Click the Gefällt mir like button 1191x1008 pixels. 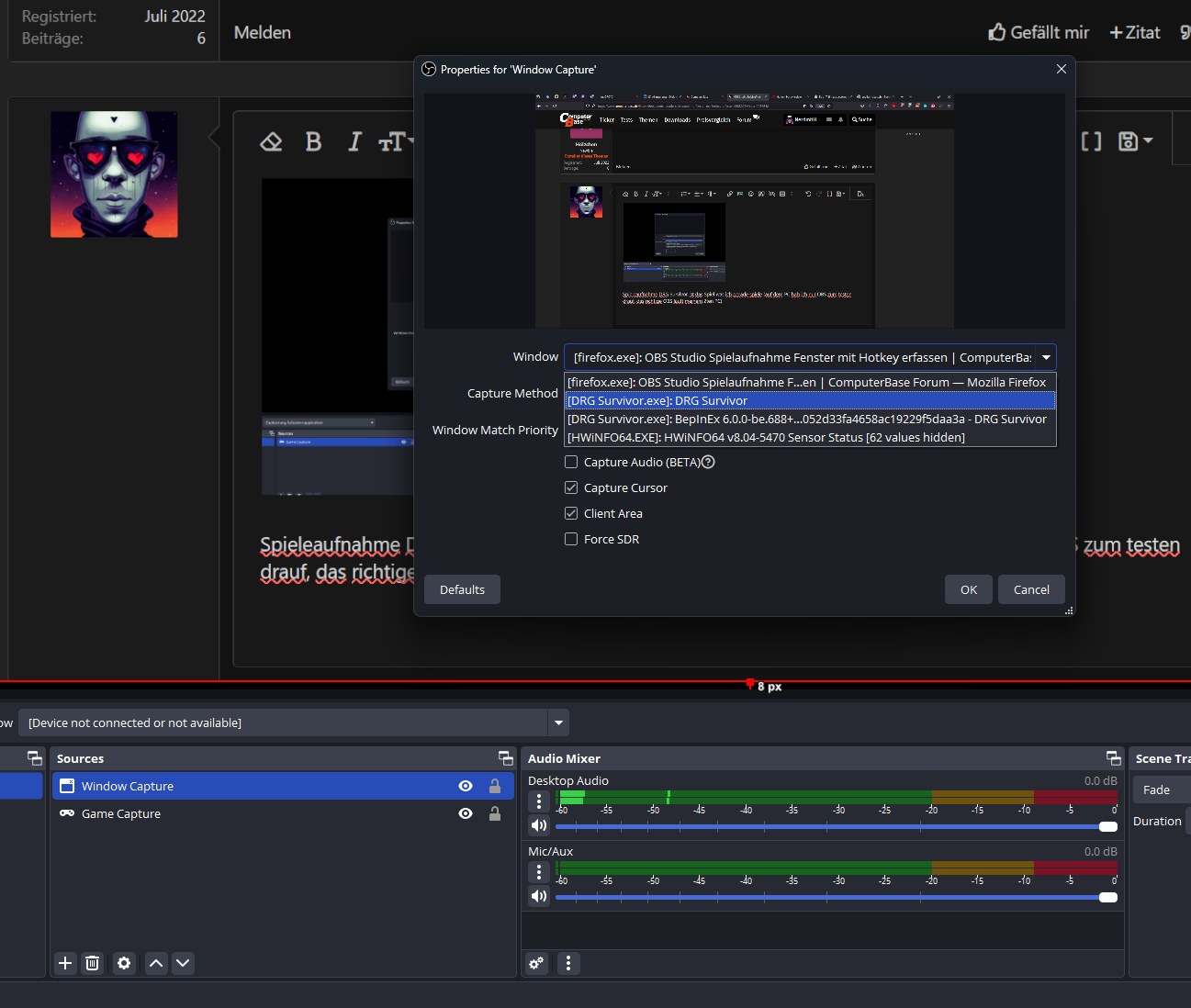[1039, 32]
